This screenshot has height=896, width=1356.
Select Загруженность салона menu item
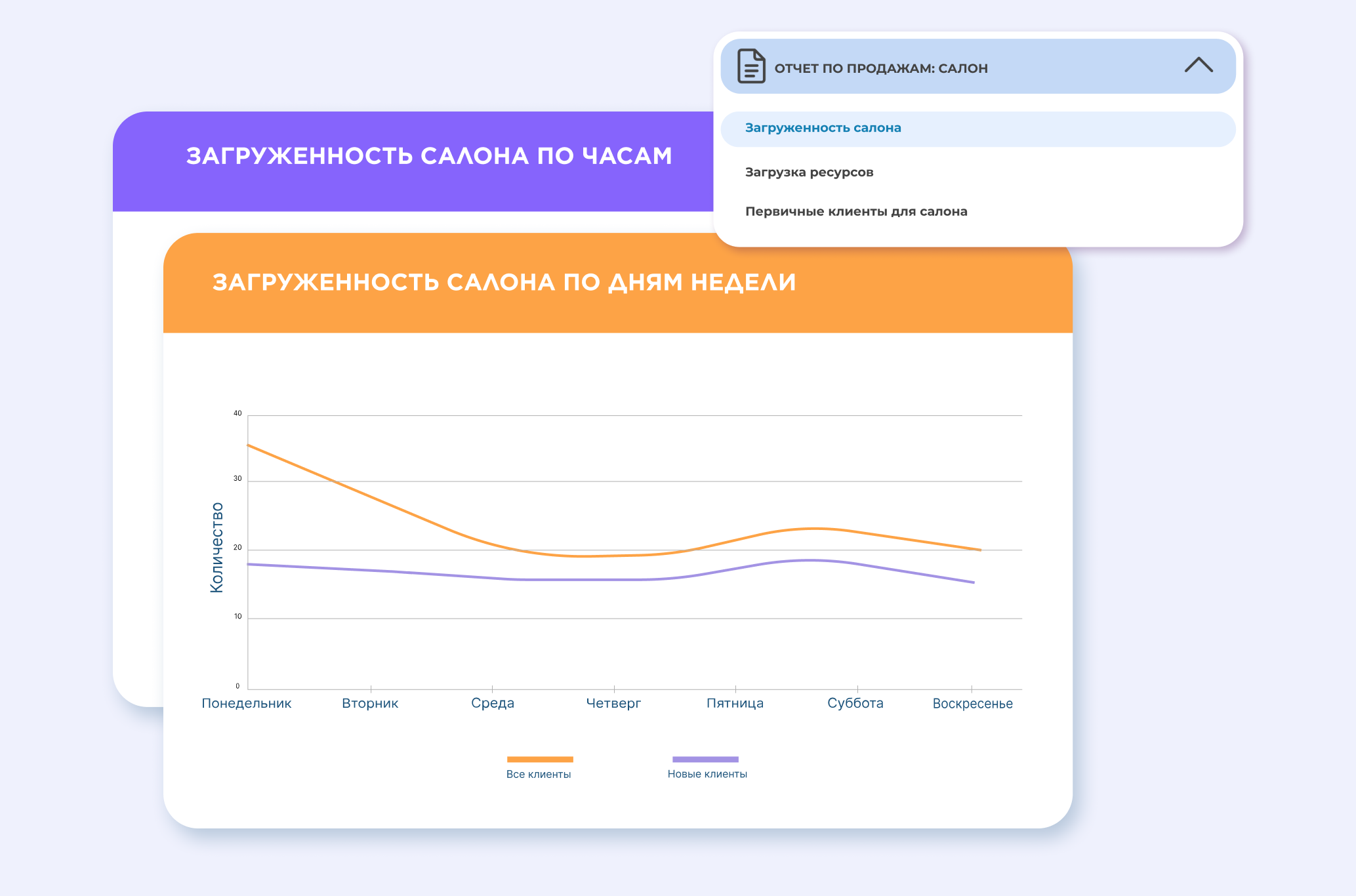pyautogui.click(x=823, y=128)
